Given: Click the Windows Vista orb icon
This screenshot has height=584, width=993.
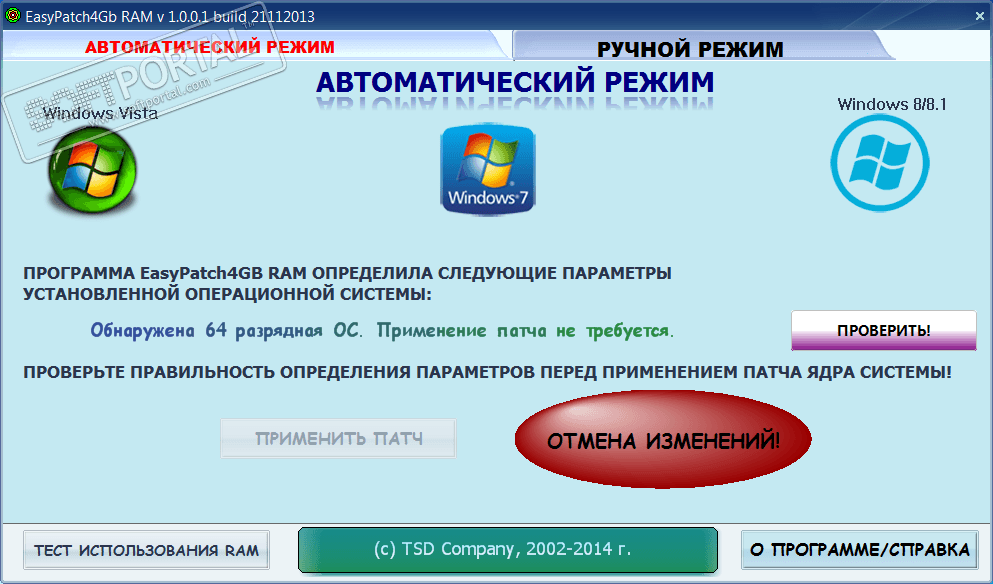Looking at the screenshot, I should pyautogui.click(x=92, y=169).
